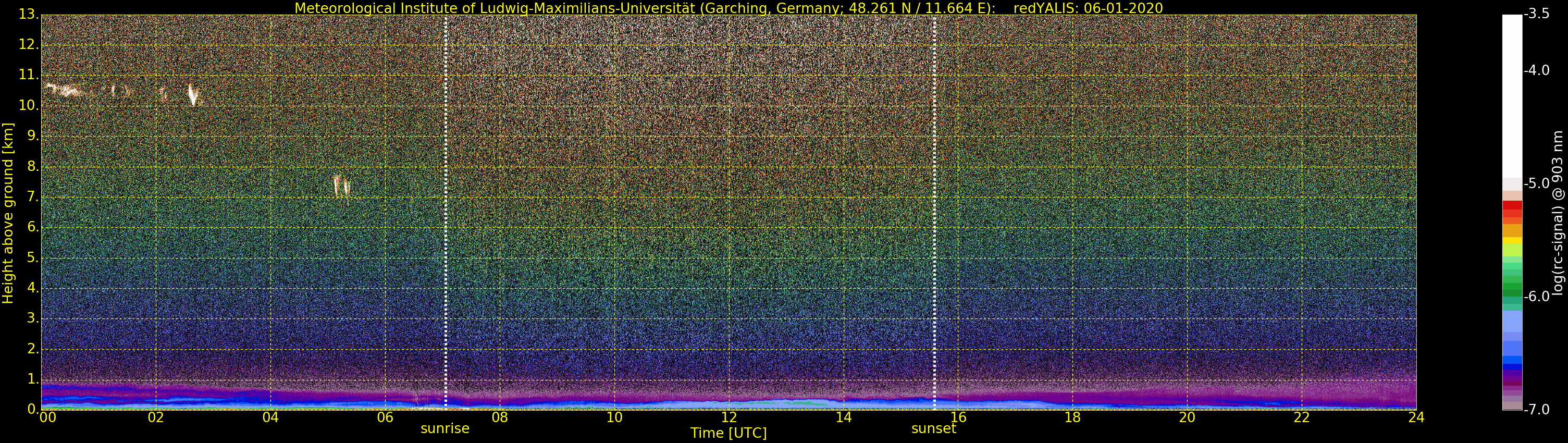This screenshot has width=1568, height=443.
Task: Click the height axis tick label 13
Action: tap(28, 15)
